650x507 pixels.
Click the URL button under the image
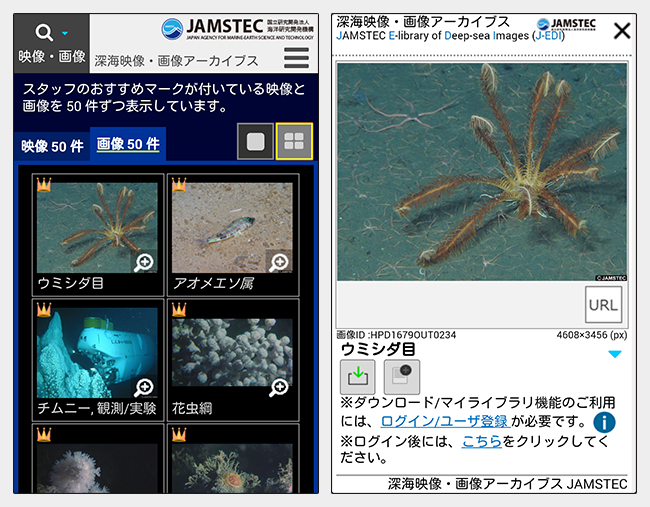coord(604,305)
